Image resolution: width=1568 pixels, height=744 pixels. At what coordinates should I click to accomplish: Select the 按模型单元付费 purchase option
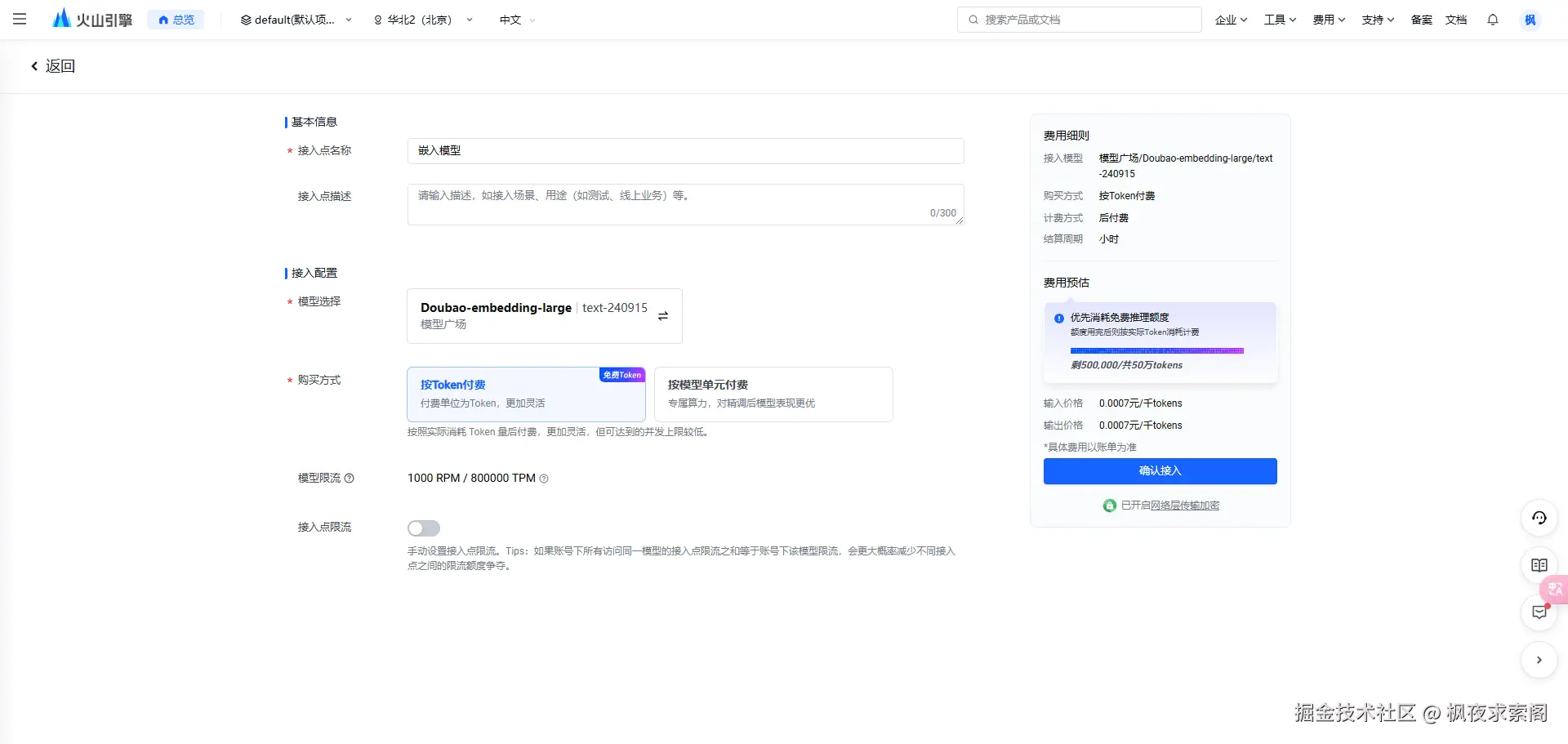pos(773,394)
